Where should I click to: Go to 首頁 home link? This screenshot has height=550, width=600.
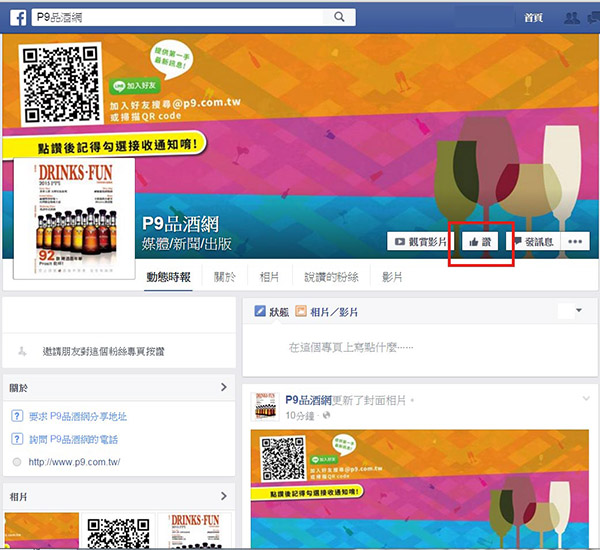click(533, 18)
